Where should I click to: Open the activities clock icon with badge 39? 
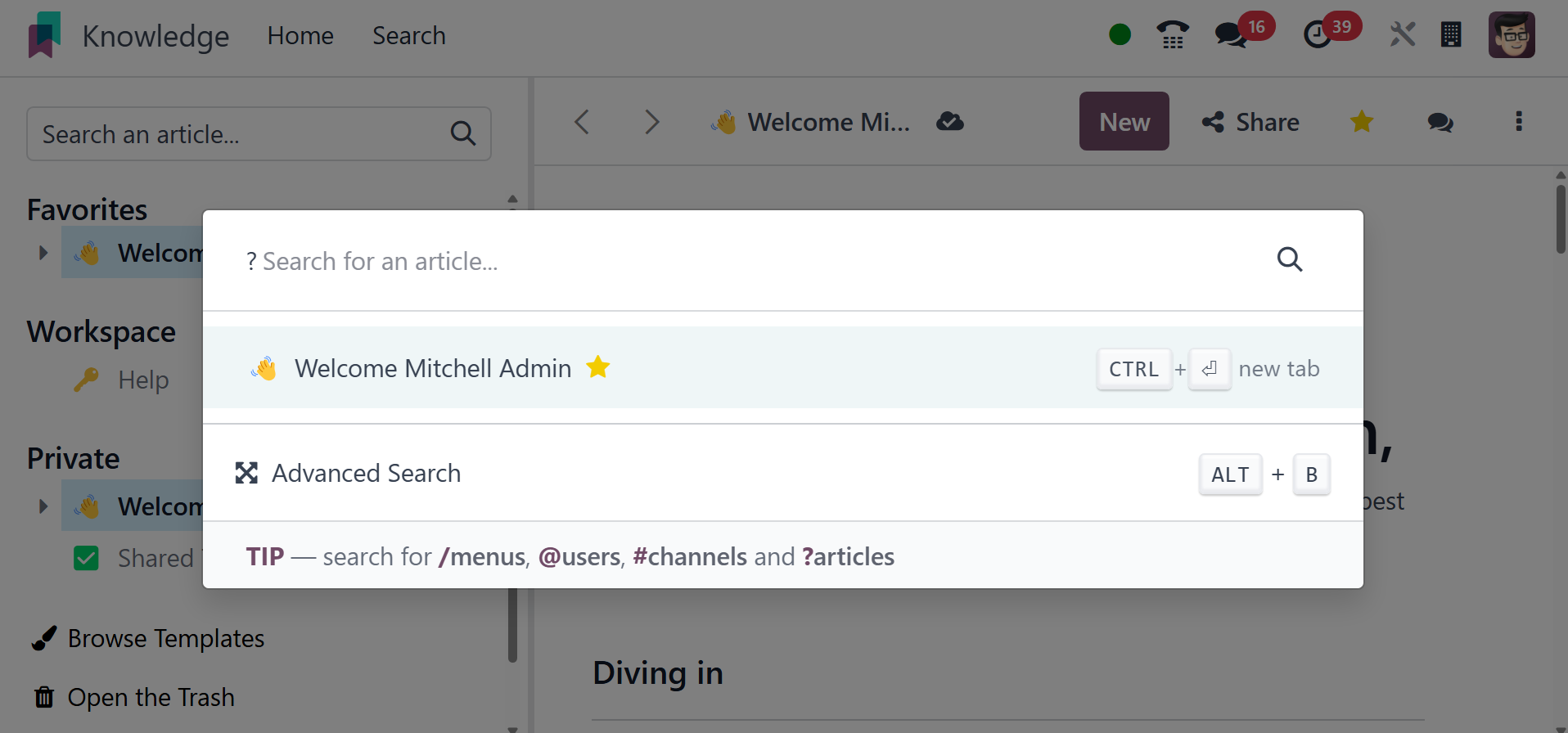pyautogui.click(x=1317, y=35)
